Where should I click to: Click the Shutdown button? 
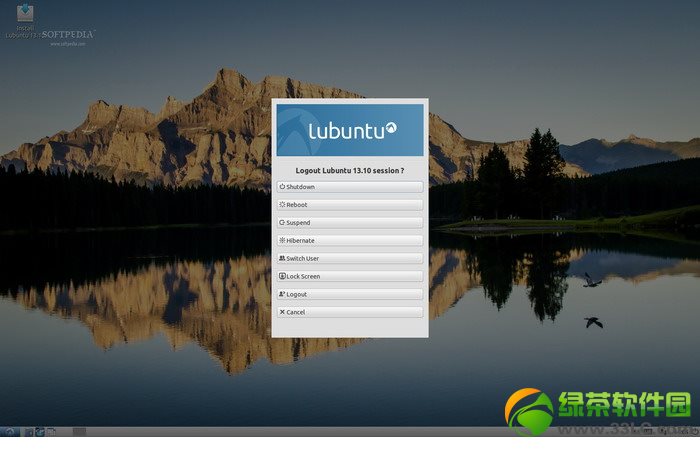tap(349, 187)
